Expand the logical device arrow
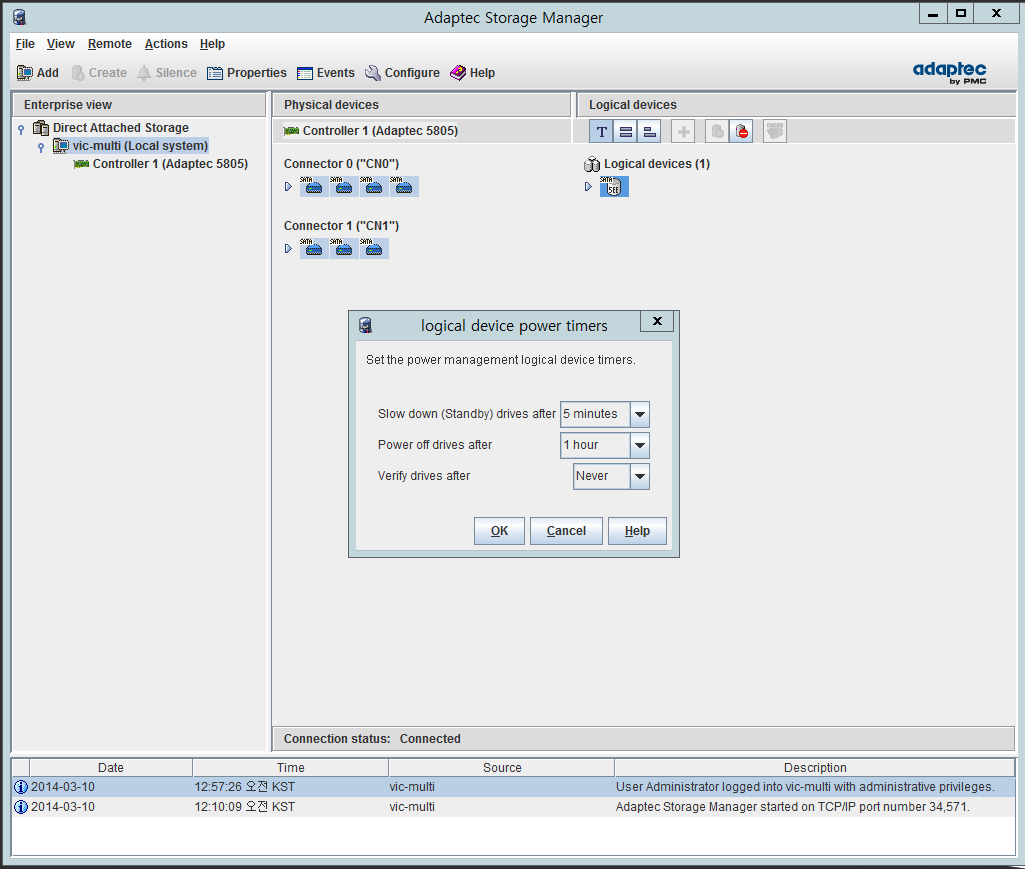Image resolution: width=1025 pixels, height=869 pixels. click(588, 186)
